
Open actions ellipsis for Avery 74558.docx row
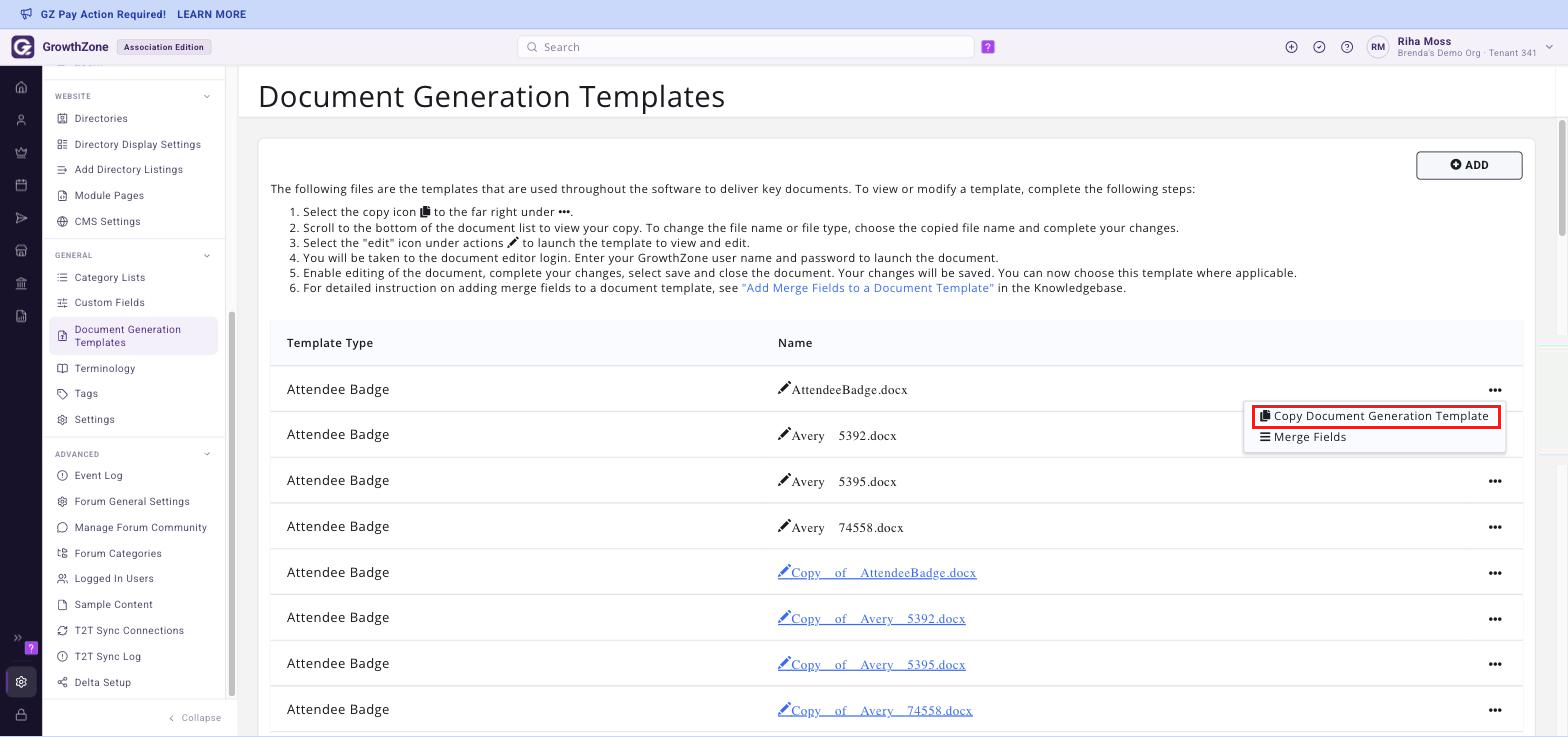click(1495, 527)
